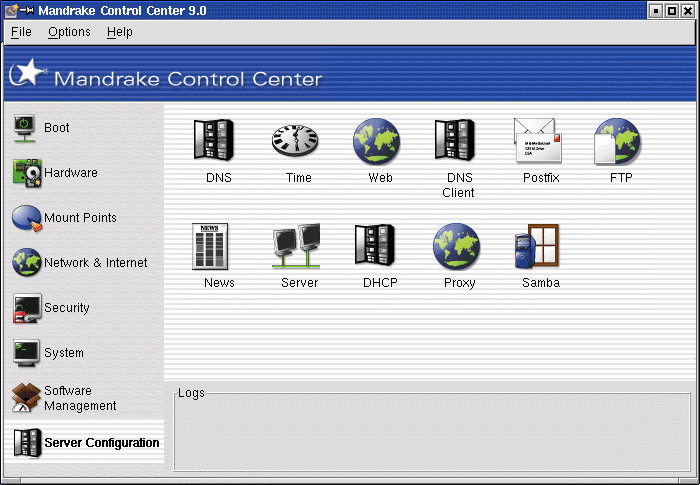Click the Mandrake star logo in banner

tap(28, 72)
